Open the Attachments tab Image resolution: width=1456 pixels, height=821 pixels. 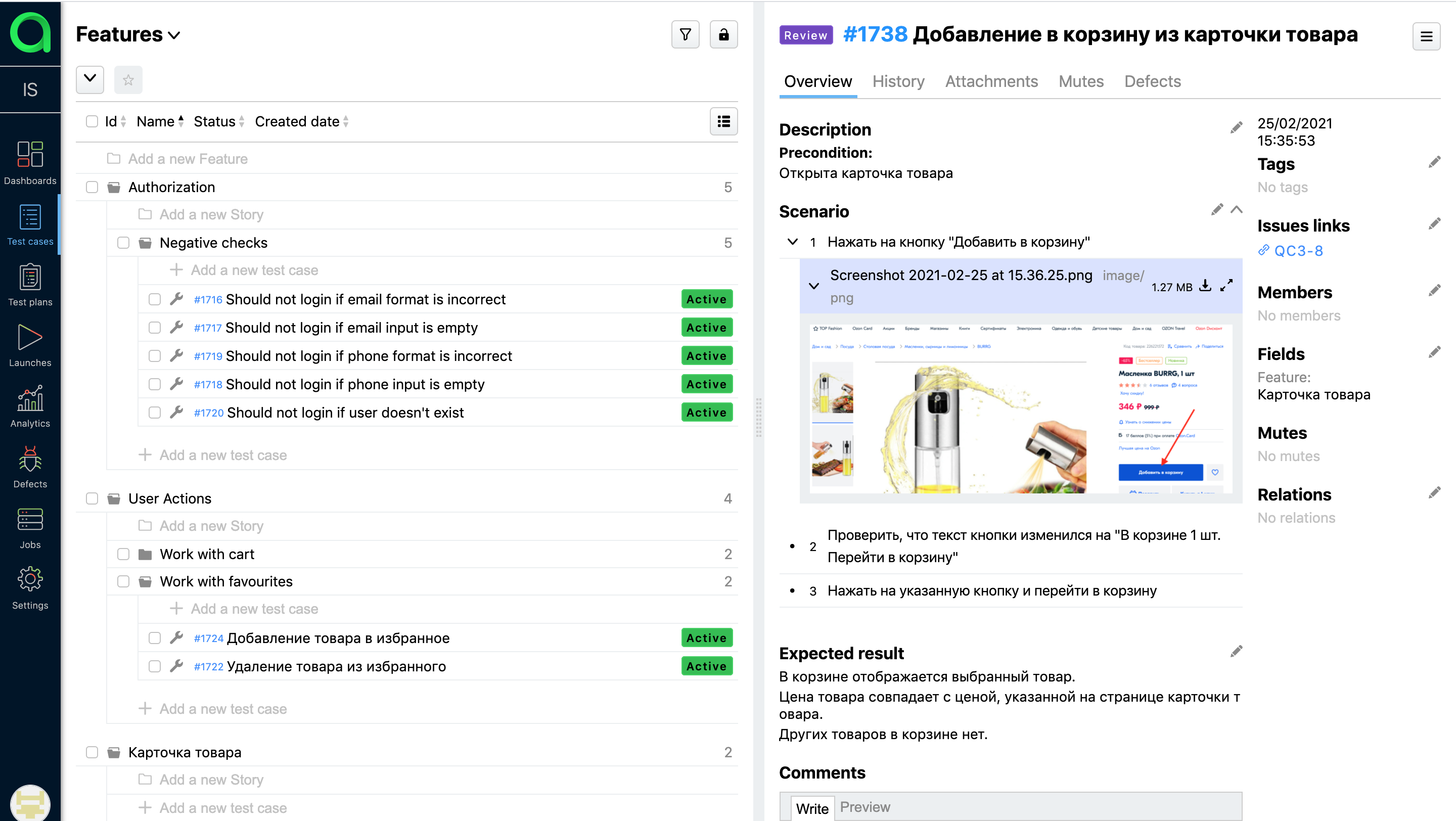point(991,81)
